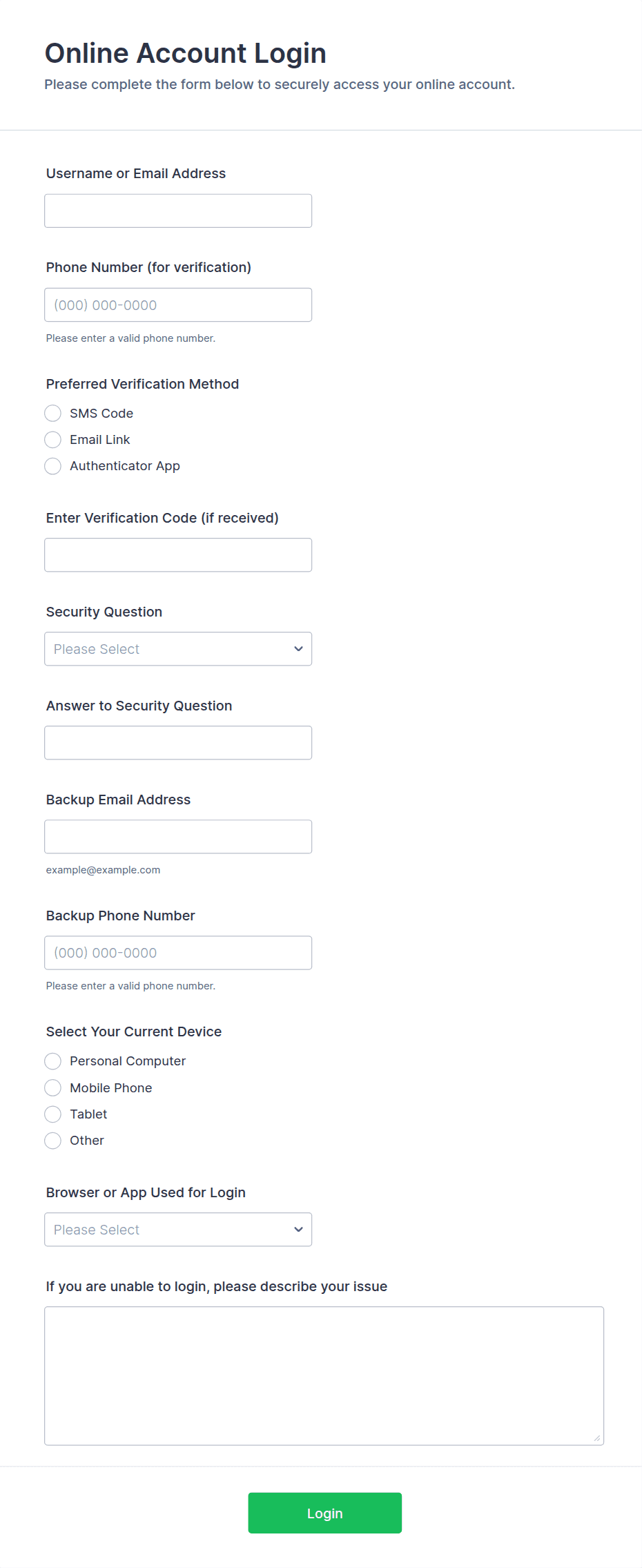642x1568 pixels.
Task: Select the Tablet radio button
Action: click(53, 1114)
